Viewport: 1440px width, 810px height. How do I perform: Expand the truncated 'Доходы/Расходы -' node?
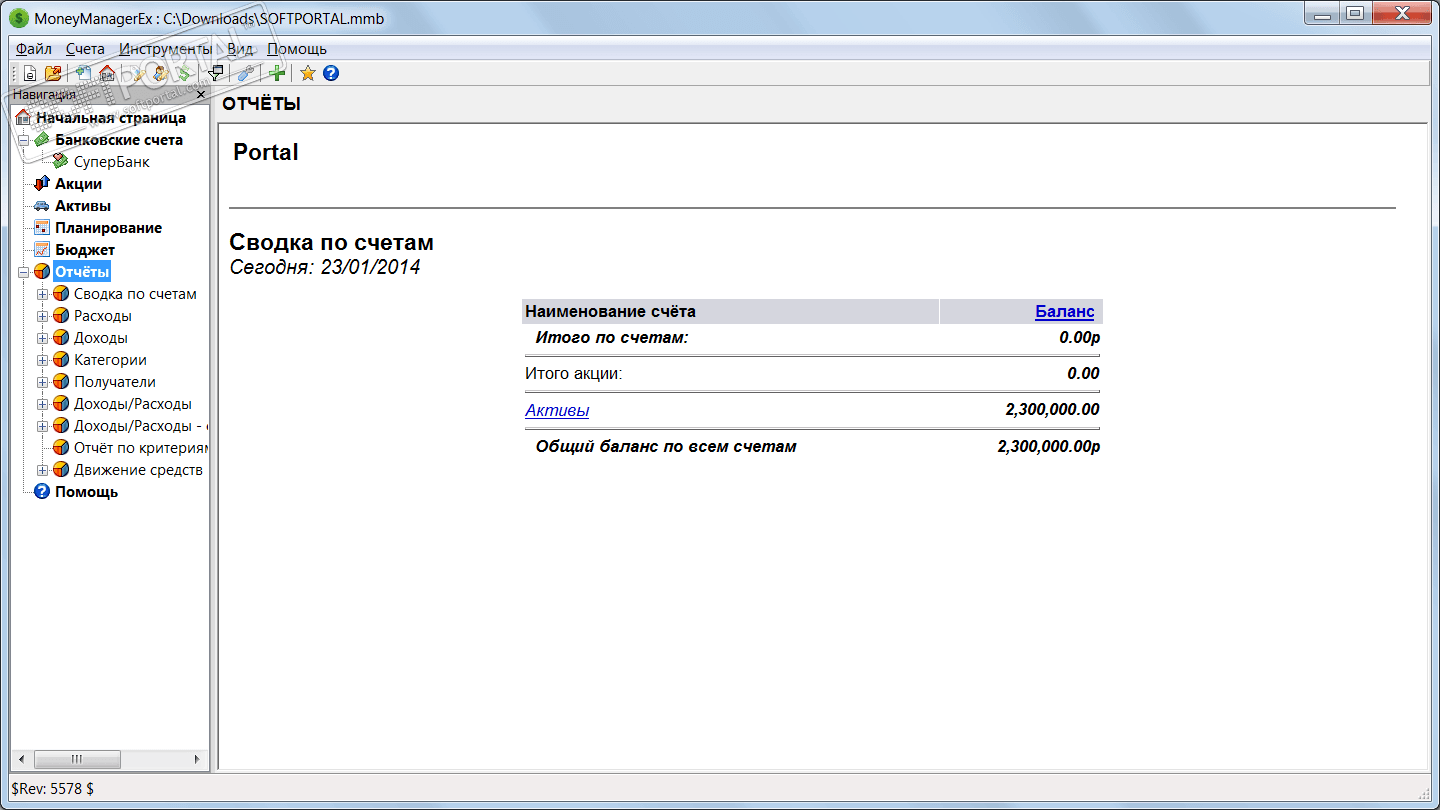click(x=42, y=426)
